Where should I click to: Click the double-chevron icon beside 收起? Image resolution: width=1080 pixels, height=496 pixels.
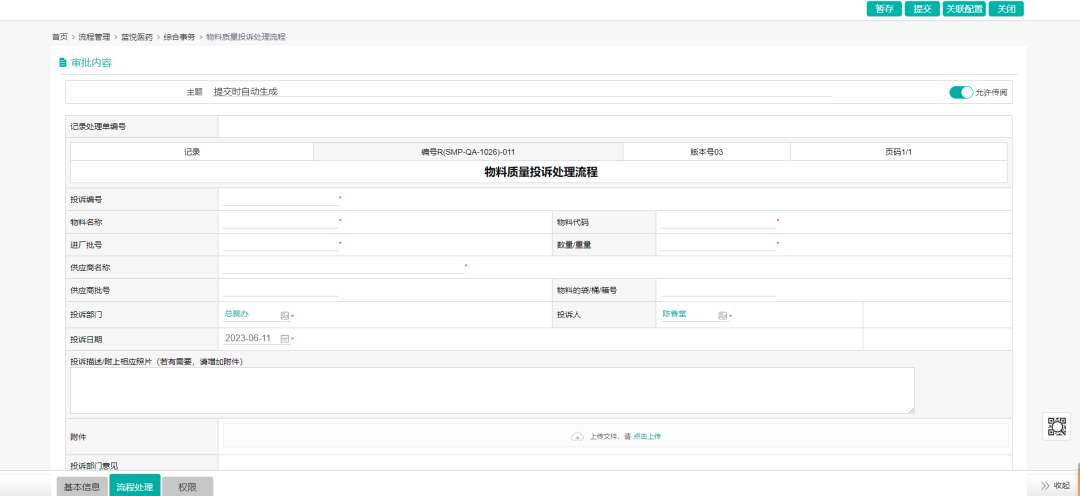tap(1045, 486)
